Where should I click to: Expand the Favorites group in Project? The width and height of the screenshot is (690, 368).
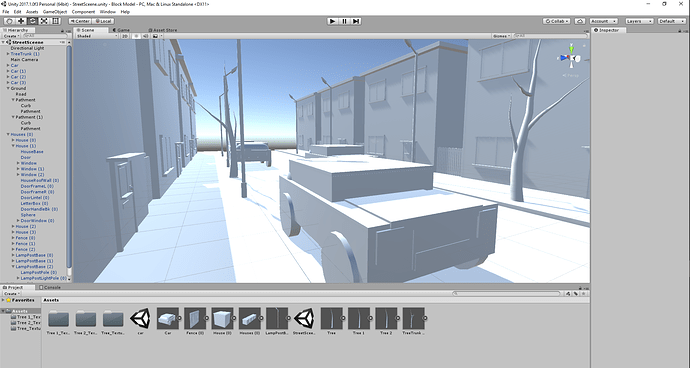coord(3,300)
